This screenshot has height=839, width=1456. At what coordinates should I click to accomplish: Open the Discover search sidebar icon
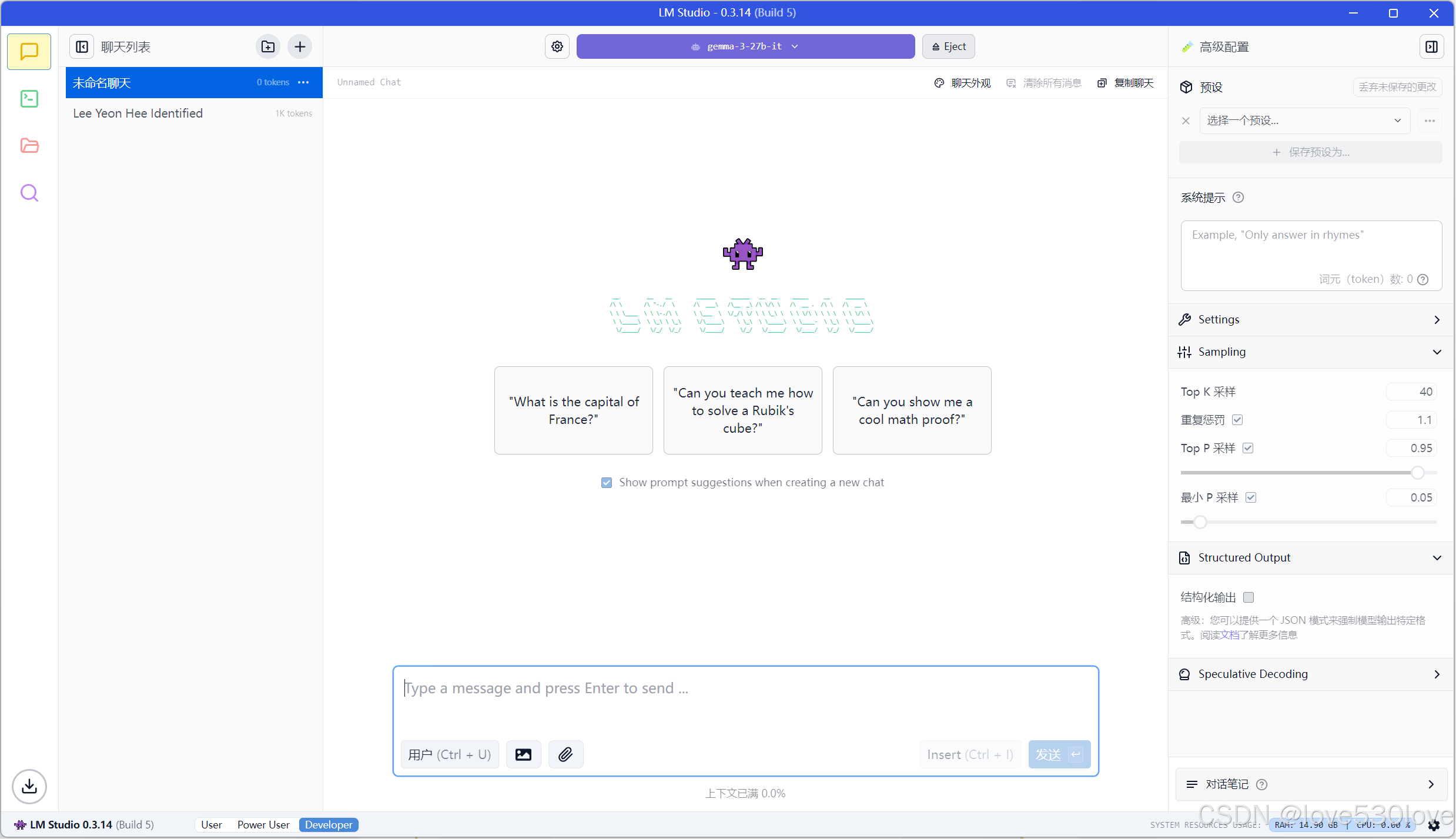pyautogui.click(x=29, y=193)
